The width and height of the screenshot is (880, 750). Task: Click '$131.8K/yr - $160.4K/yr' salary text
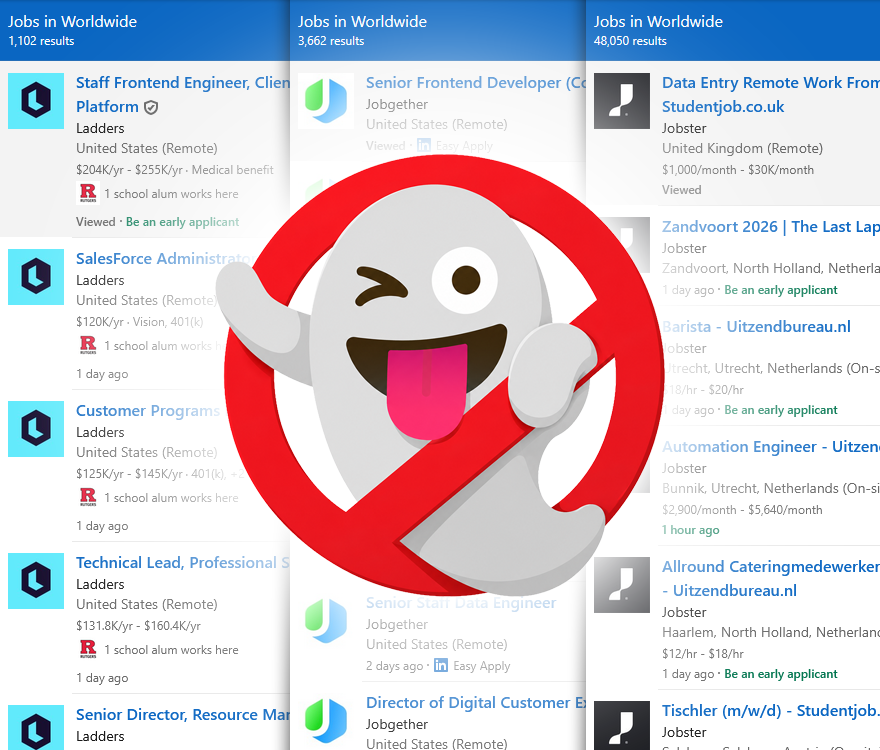pos(138,626)
